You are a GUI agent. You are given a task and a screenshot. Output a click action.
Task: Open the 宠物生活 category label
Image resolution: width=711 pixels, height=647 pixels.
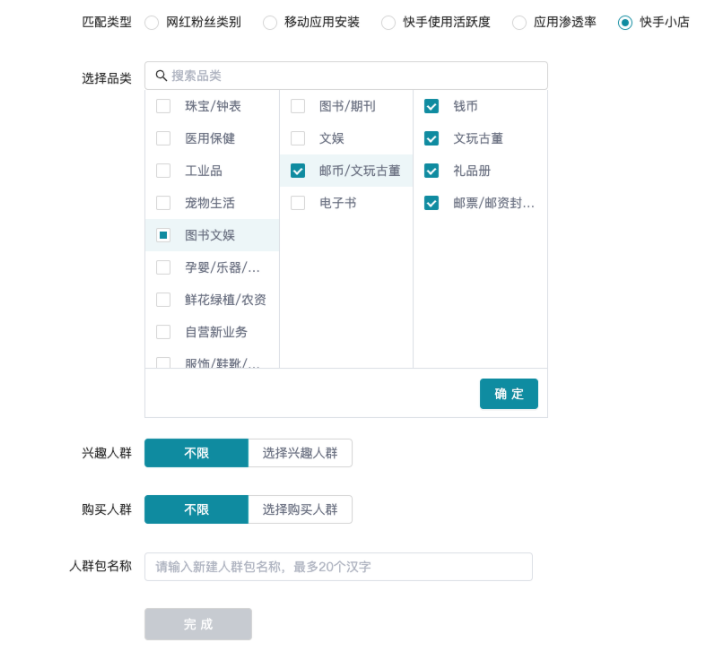210,203
